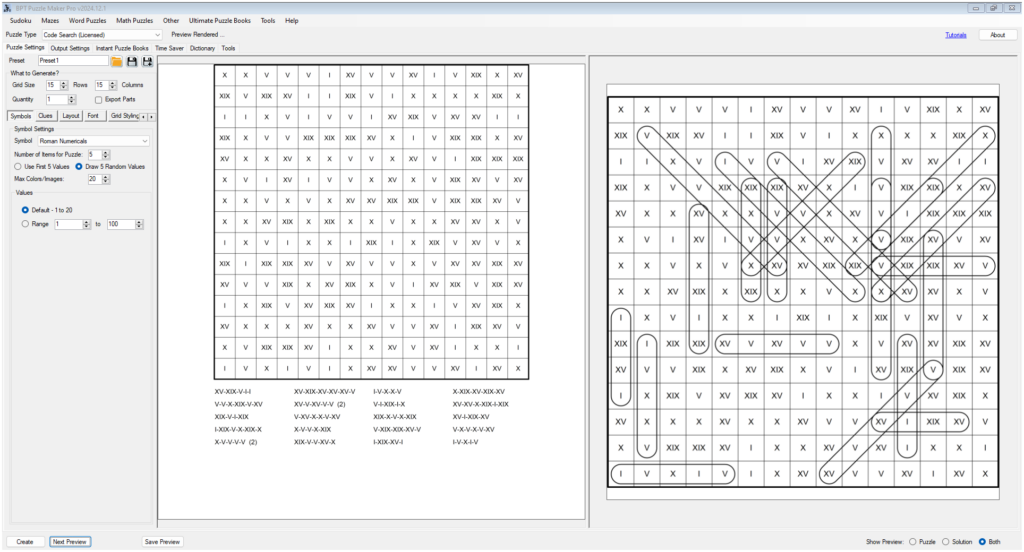Open the Tutorials link

(x=955, y=35)
